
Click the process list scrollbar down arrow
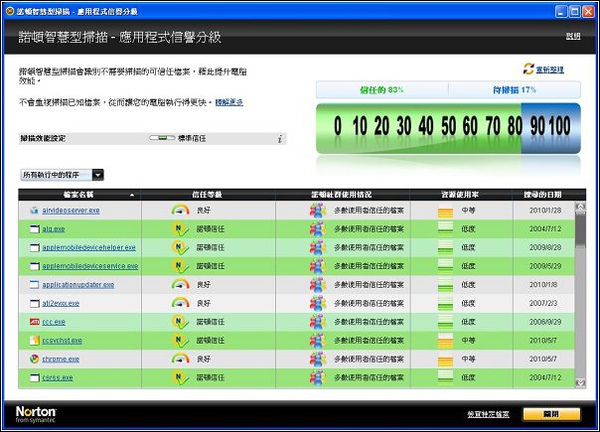click(x=580, y=382)
